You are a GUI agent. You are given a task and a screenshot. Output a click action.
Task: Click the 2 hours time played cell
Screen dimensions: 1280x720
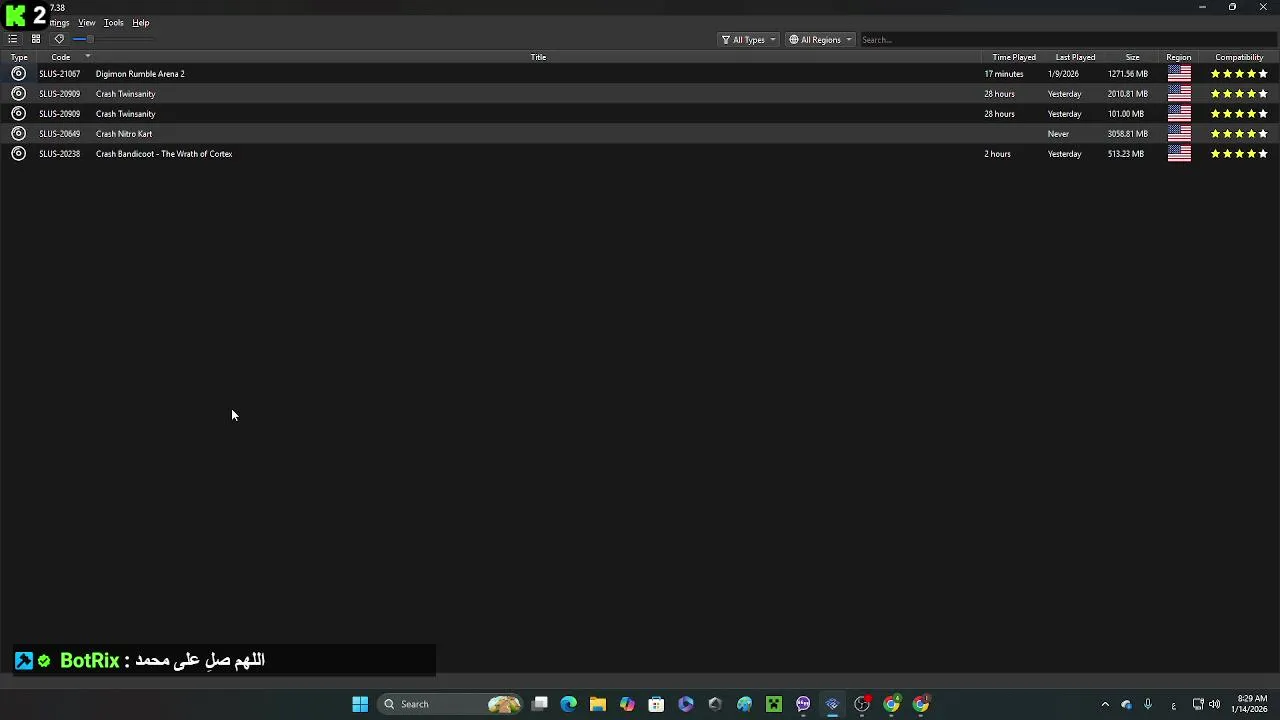point(997,154)
